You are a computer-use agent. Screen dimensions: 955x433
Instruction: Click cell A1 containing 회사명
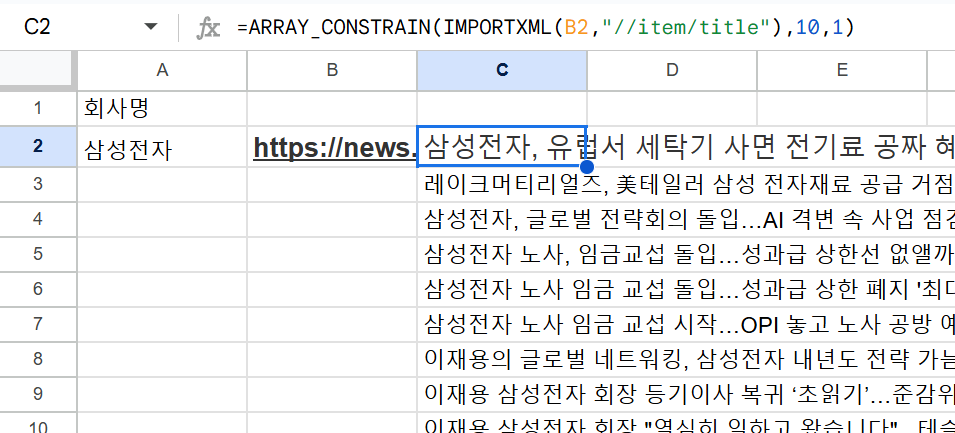coord(162,108)
